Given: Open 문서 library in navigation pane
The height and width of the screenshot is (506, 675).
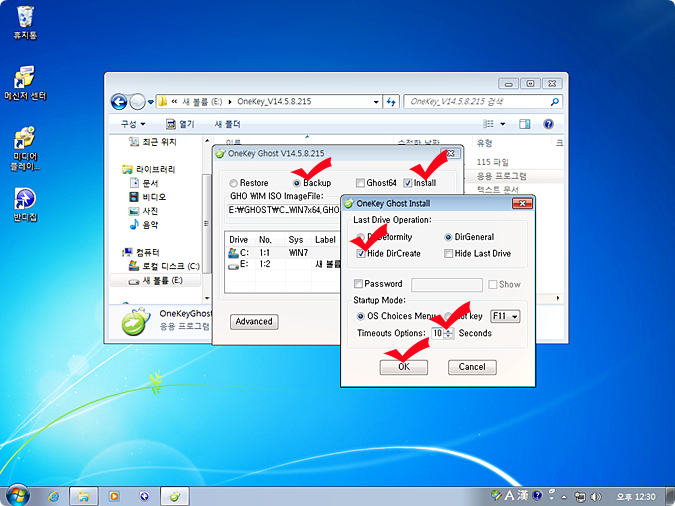Looking at the screenshot, I should point(144,183).
